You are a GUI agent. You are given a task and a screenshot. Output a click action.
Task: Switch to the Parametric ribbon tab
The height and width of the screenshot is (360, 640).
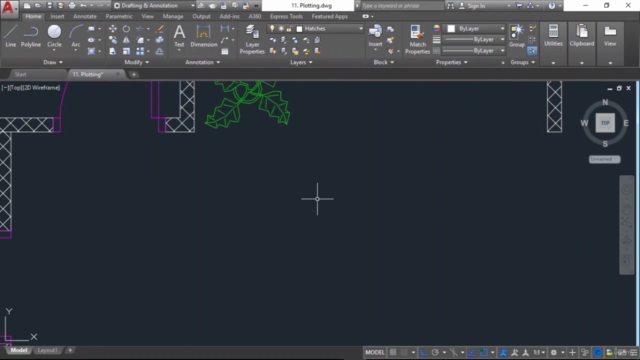click(x=119, y=16)
